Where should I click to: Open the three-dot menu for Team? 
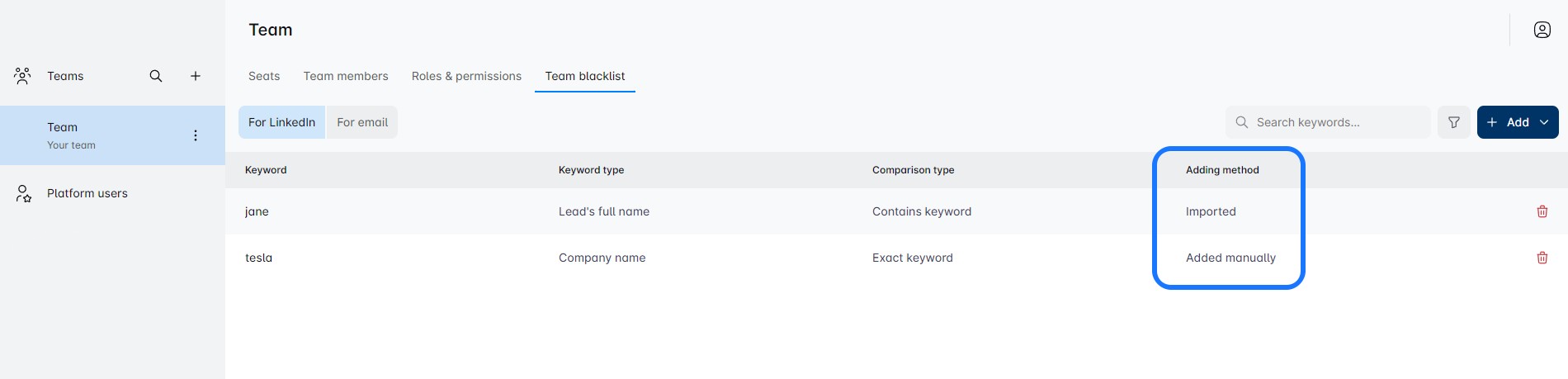click(x=196, y=135)
